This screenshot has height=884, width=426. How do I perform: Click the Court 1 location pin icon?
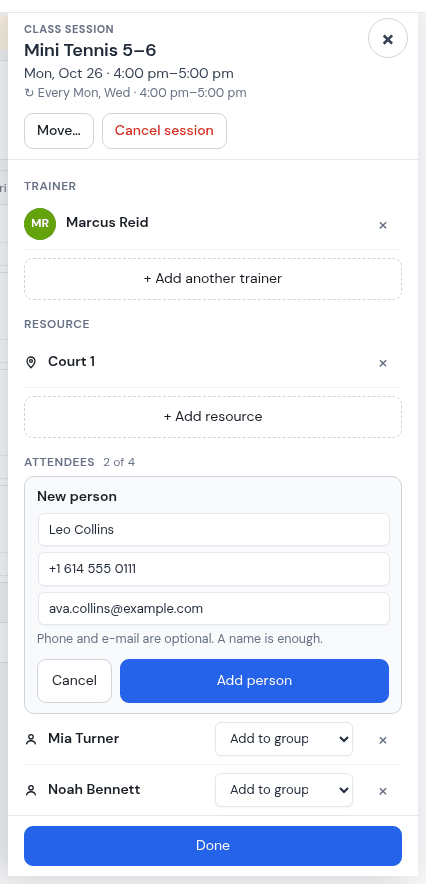coord(32,362)
